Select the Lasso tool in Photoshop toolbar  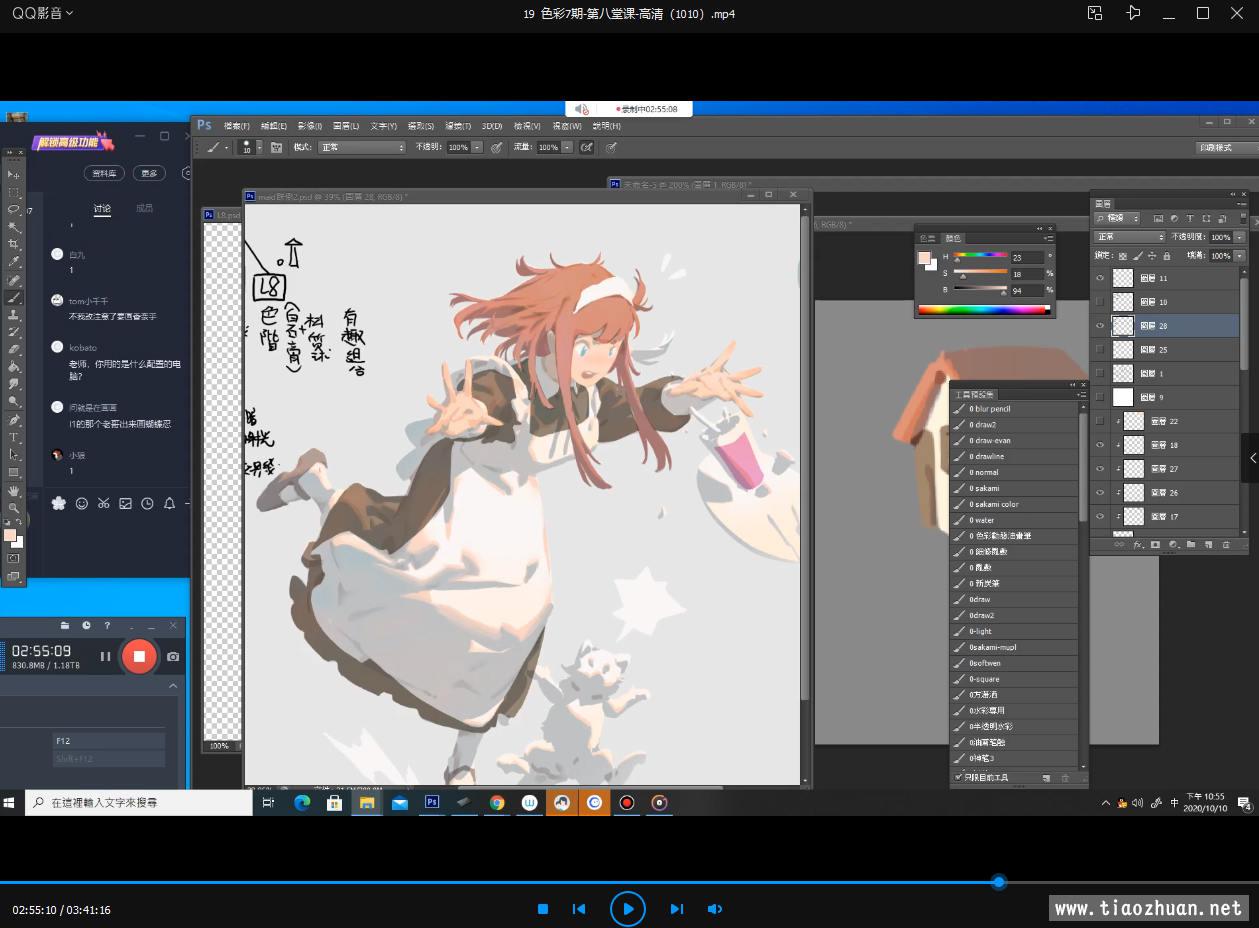[14, 209]
